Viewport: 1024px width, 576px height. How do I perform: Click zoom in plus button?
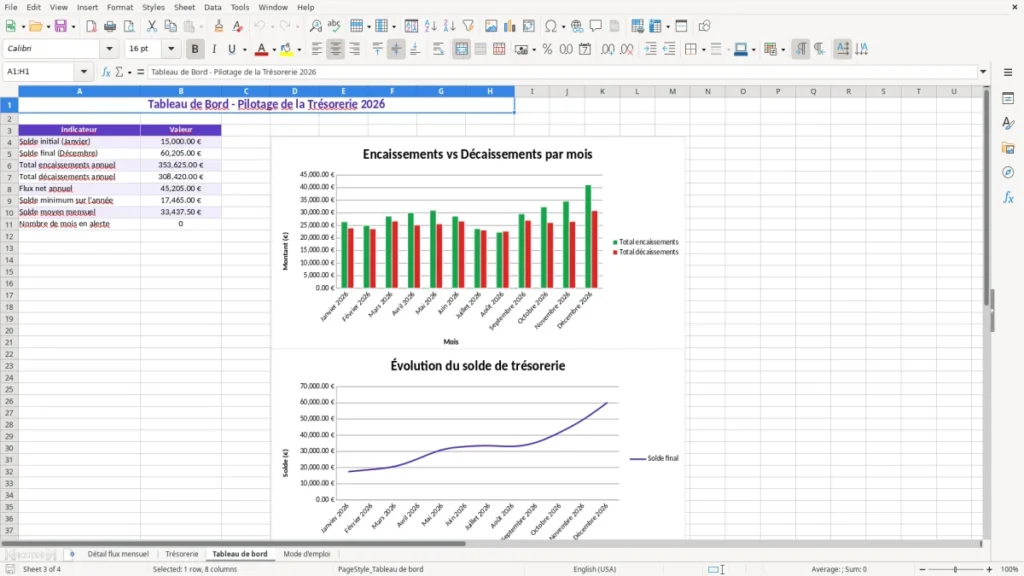coord(989,569)
